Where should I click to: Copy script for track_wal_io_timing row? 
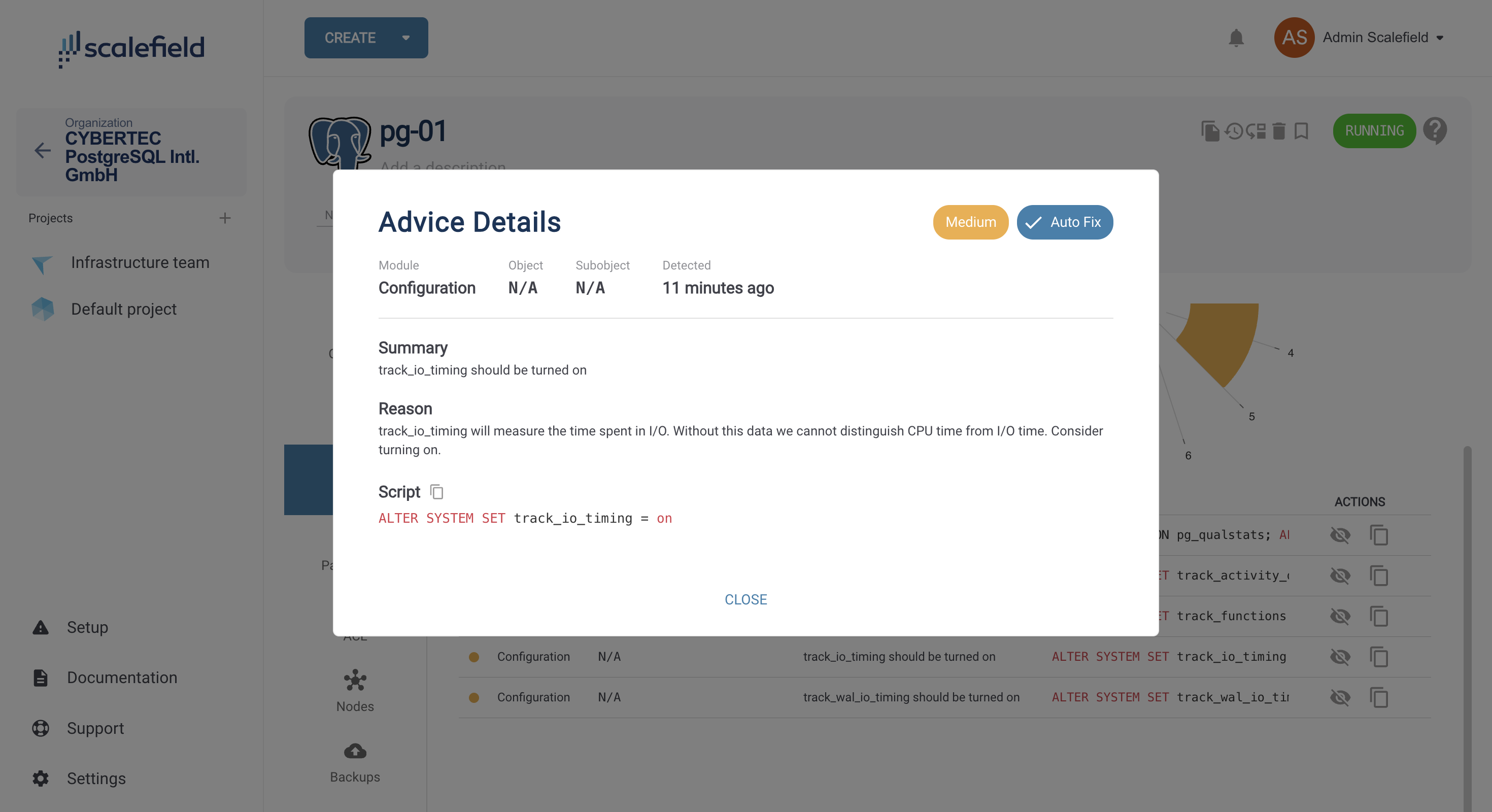point(1379,697)
